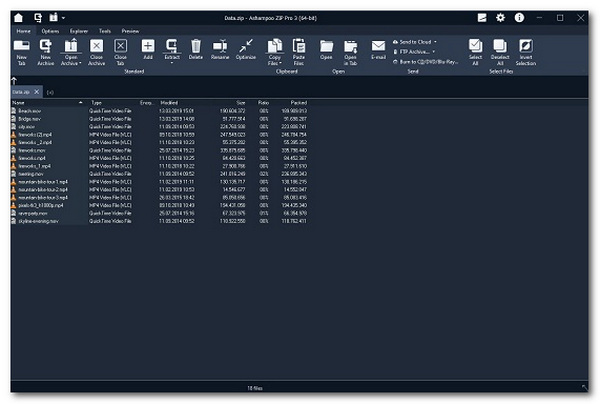Click the E-mail envelope icon
Viewport: 600px width, 404px height.
[378, 46]
